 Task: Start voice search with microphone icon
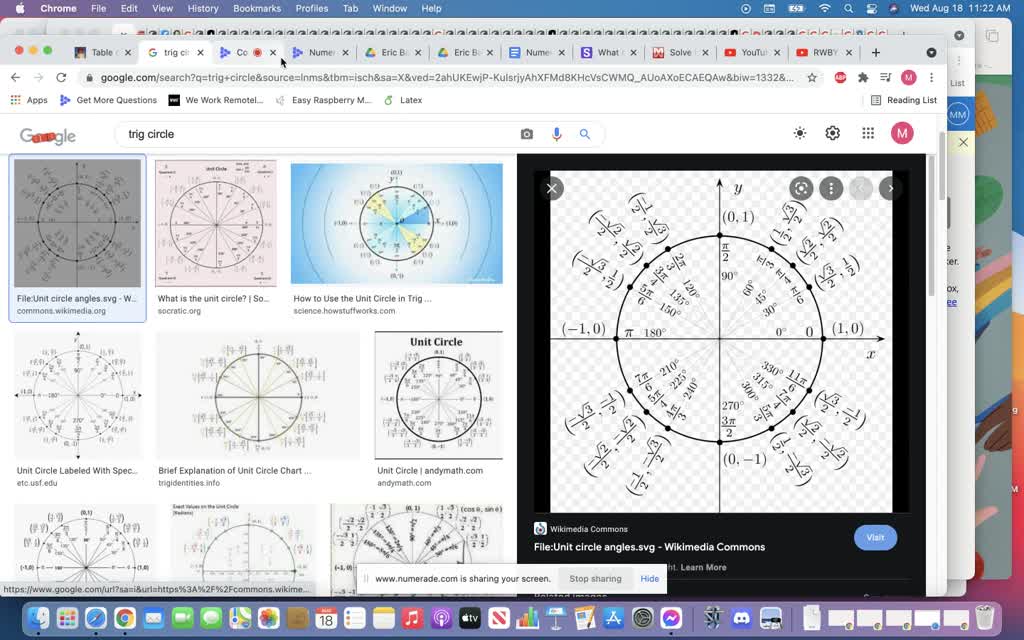pos(556,134)
